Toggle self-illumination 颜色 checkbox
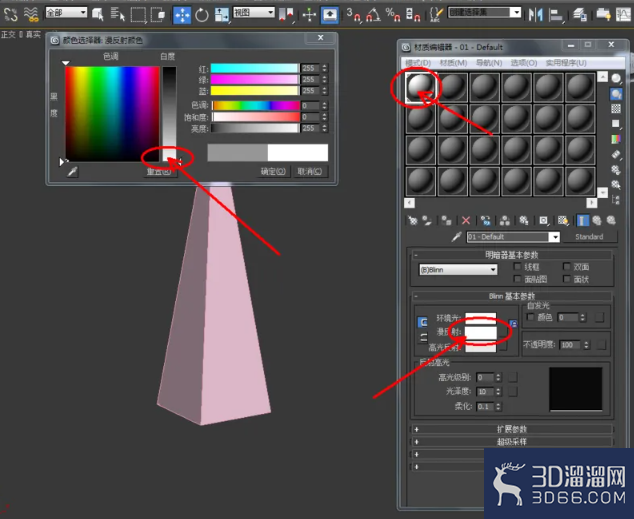The height and width of the screenshot is (519, 634). [x=530, y=317]
